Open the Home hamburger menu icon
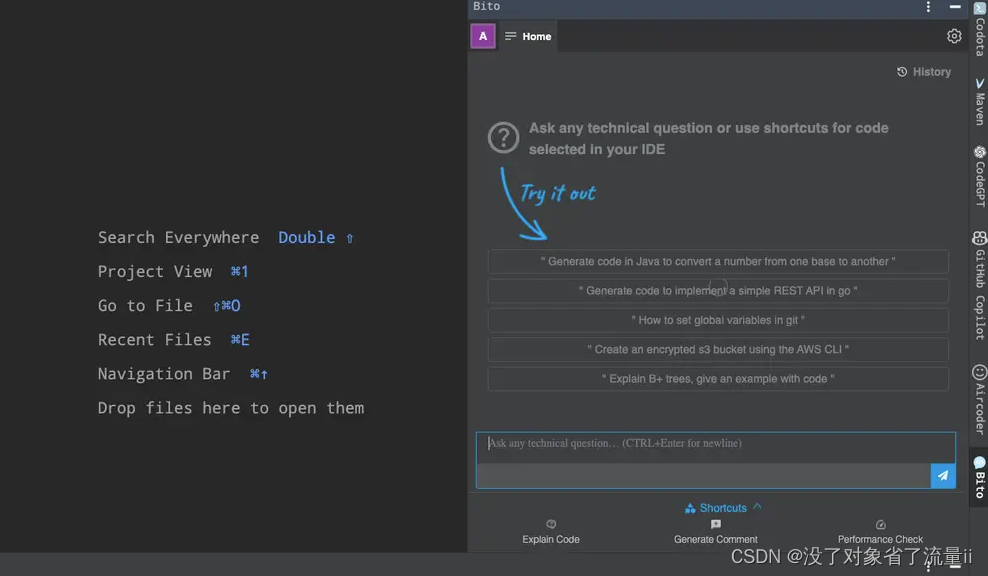Viewport: 988px width, 576px height. pyautogui.click(x=510, y=36)
